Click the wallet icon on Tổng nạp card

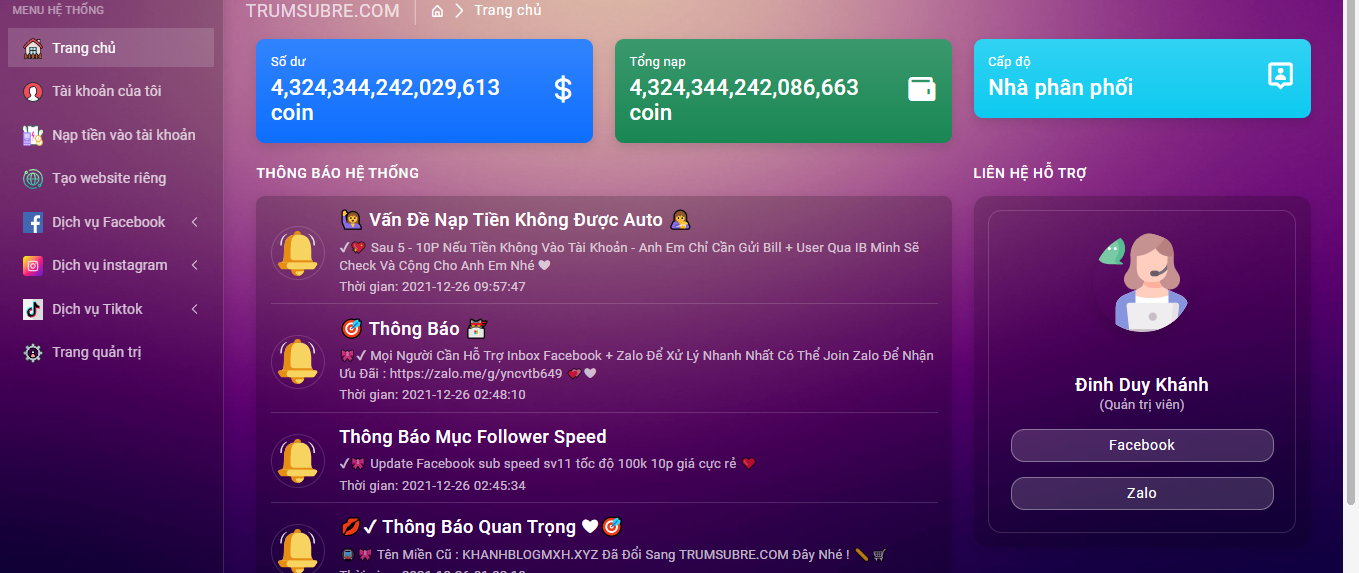pos(921,89)
